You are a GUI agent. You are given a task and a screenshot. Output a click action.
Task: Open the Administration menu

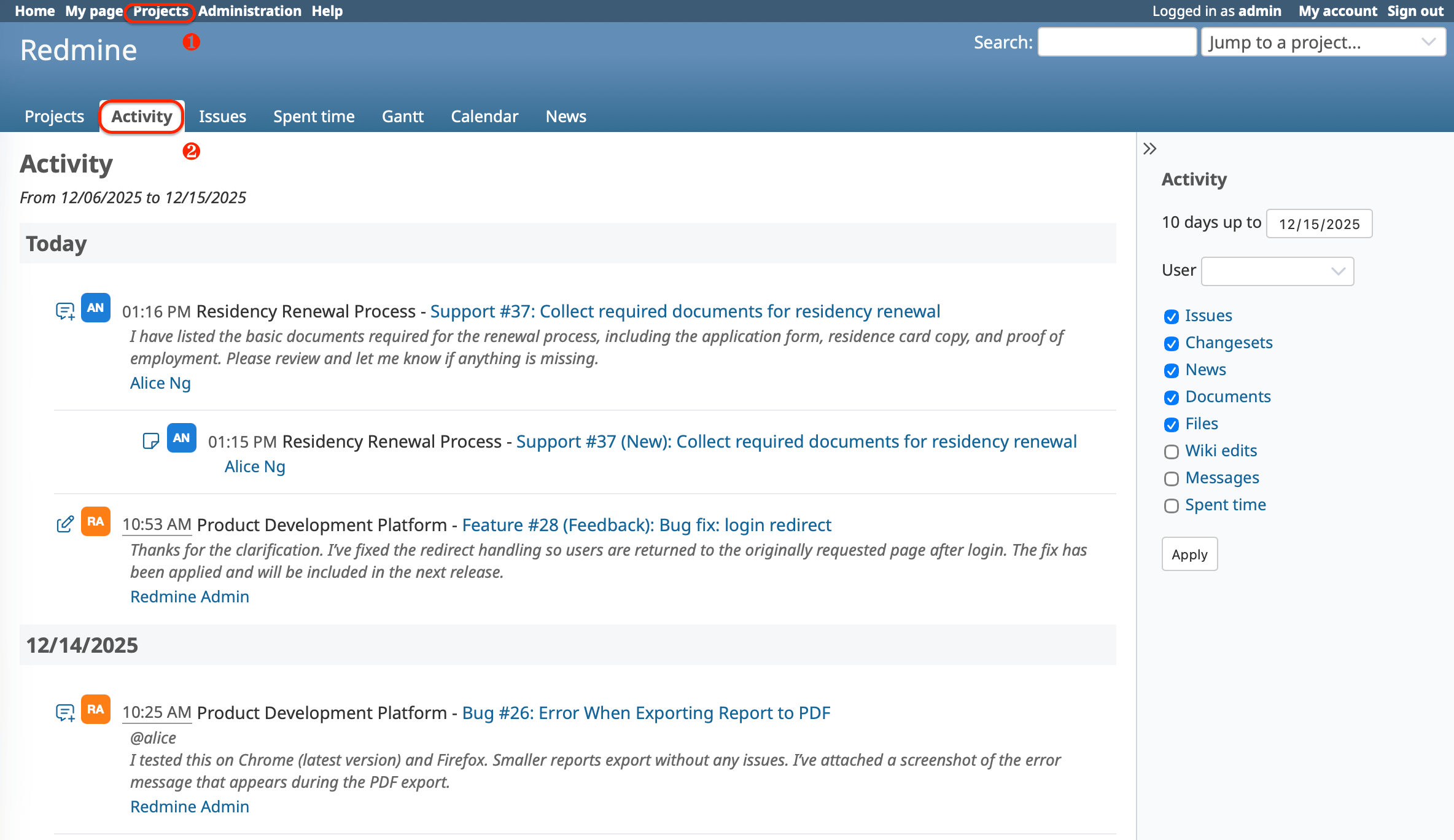point(250,10)
